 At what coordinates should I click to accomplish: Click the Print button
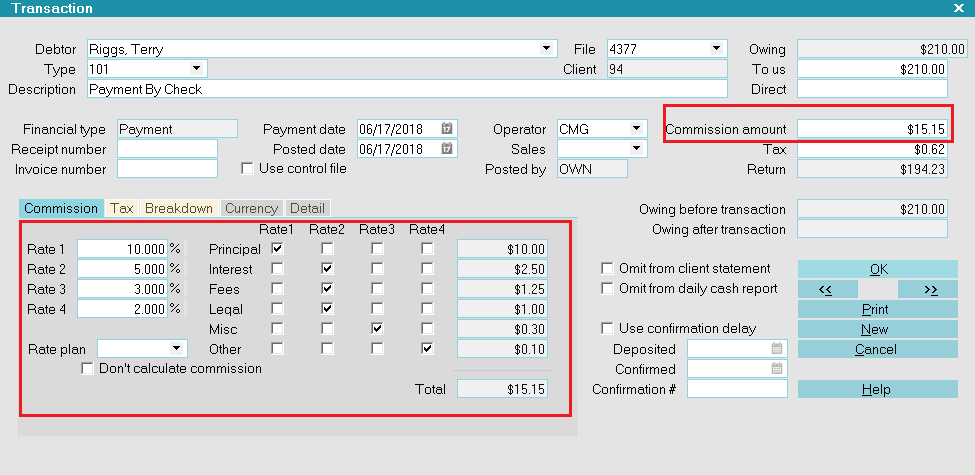pos(878,309)
